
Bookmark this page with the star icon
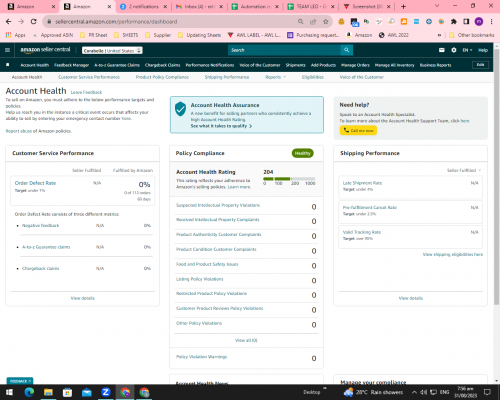(326, 22)
